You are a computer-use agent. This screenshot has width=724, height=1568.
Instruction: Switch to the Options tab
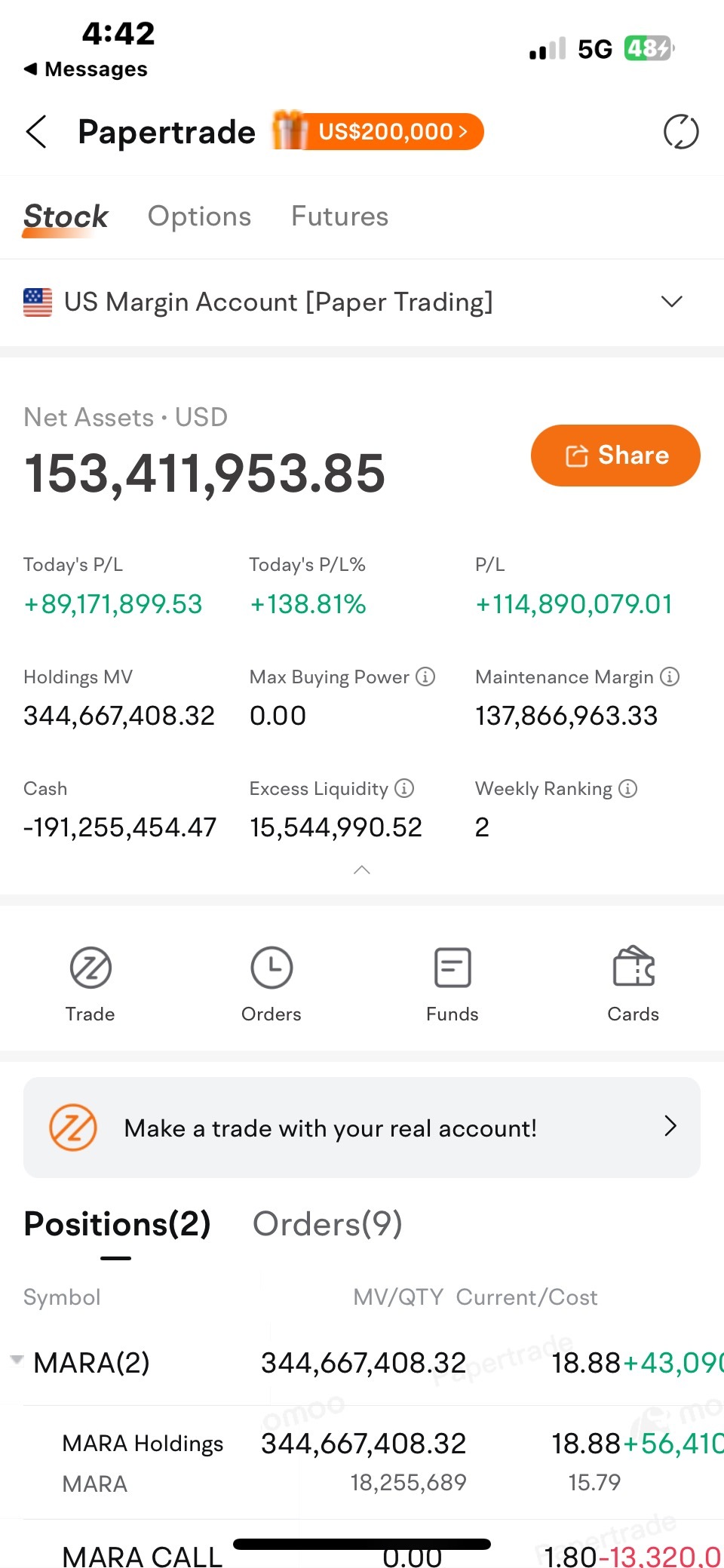pyautogui.click(x=199, y=216)
